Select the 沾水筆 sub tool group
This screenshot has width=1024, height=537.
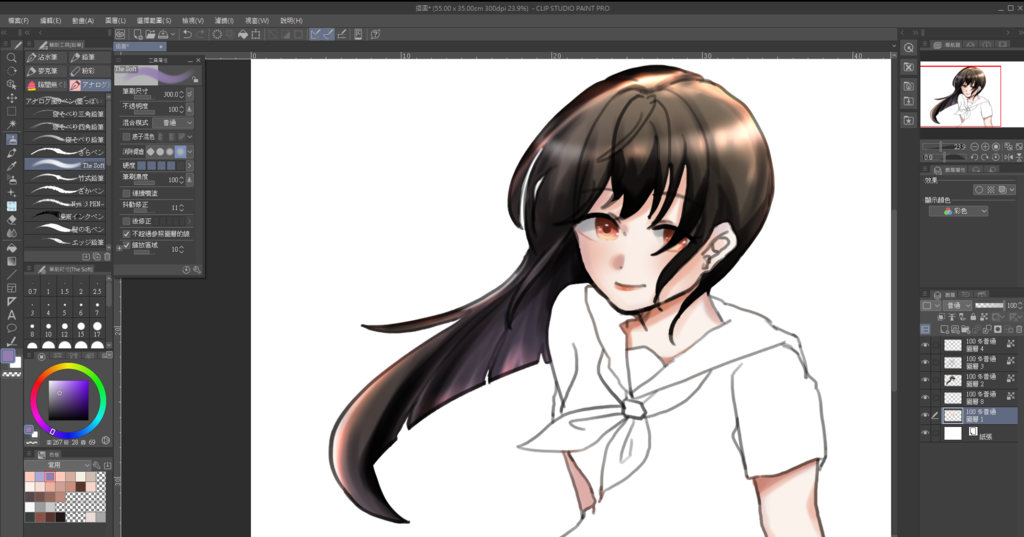tap(46, 57)
